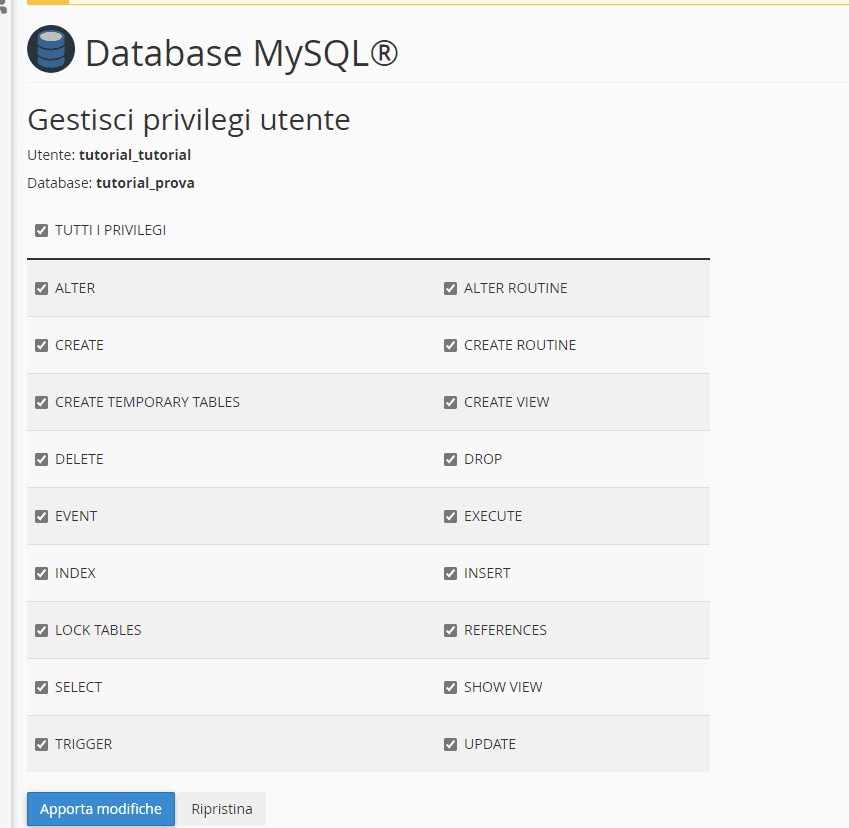Click the Database MySQL® page title
The image size is (849, 828).
[x=241, y=54]
